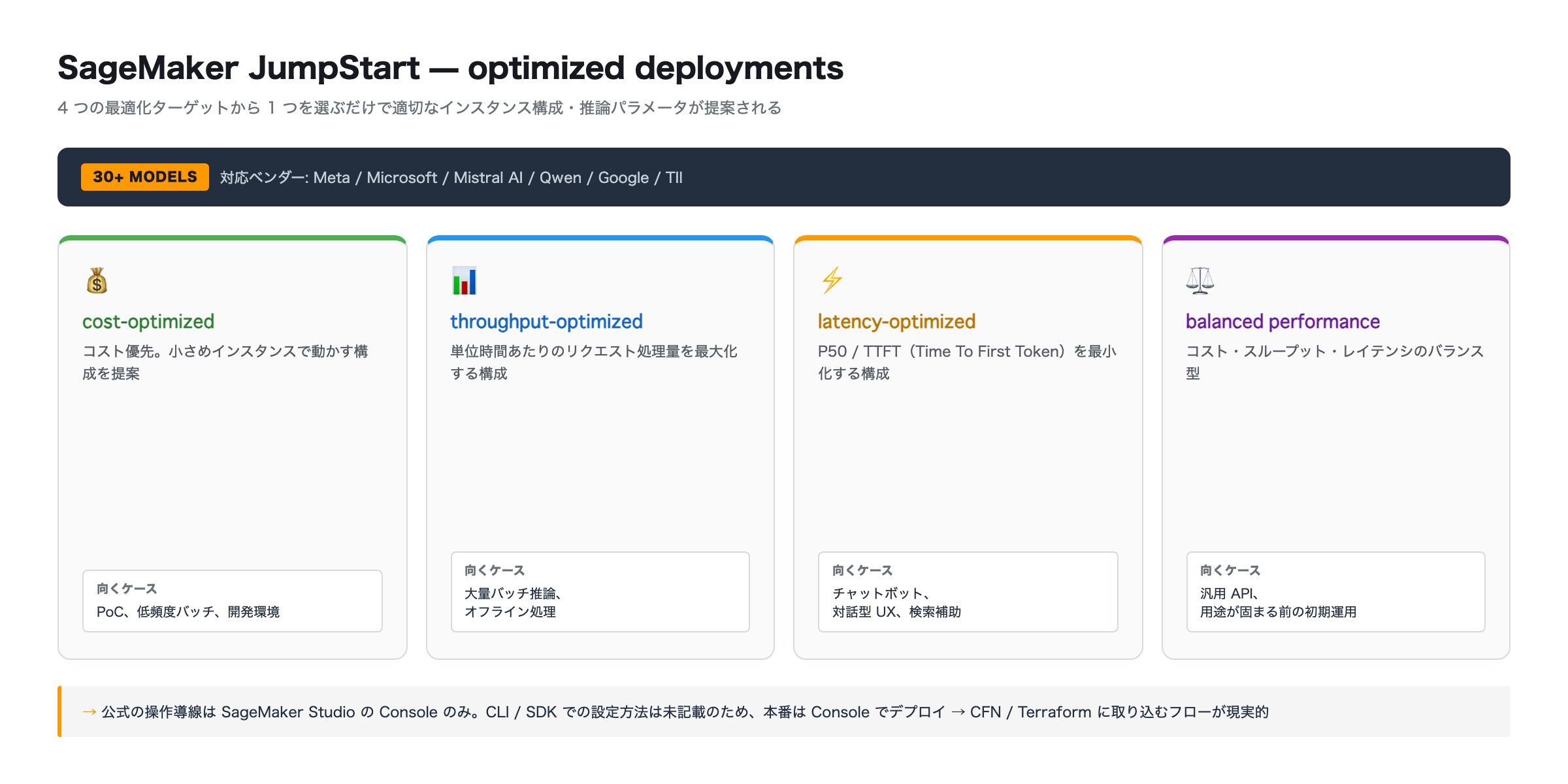Image resolution: width=1568 pixels, height=784 pixels.
Task: Click "向くケース" label in the balanced performance card
Action: point(1230,570)
